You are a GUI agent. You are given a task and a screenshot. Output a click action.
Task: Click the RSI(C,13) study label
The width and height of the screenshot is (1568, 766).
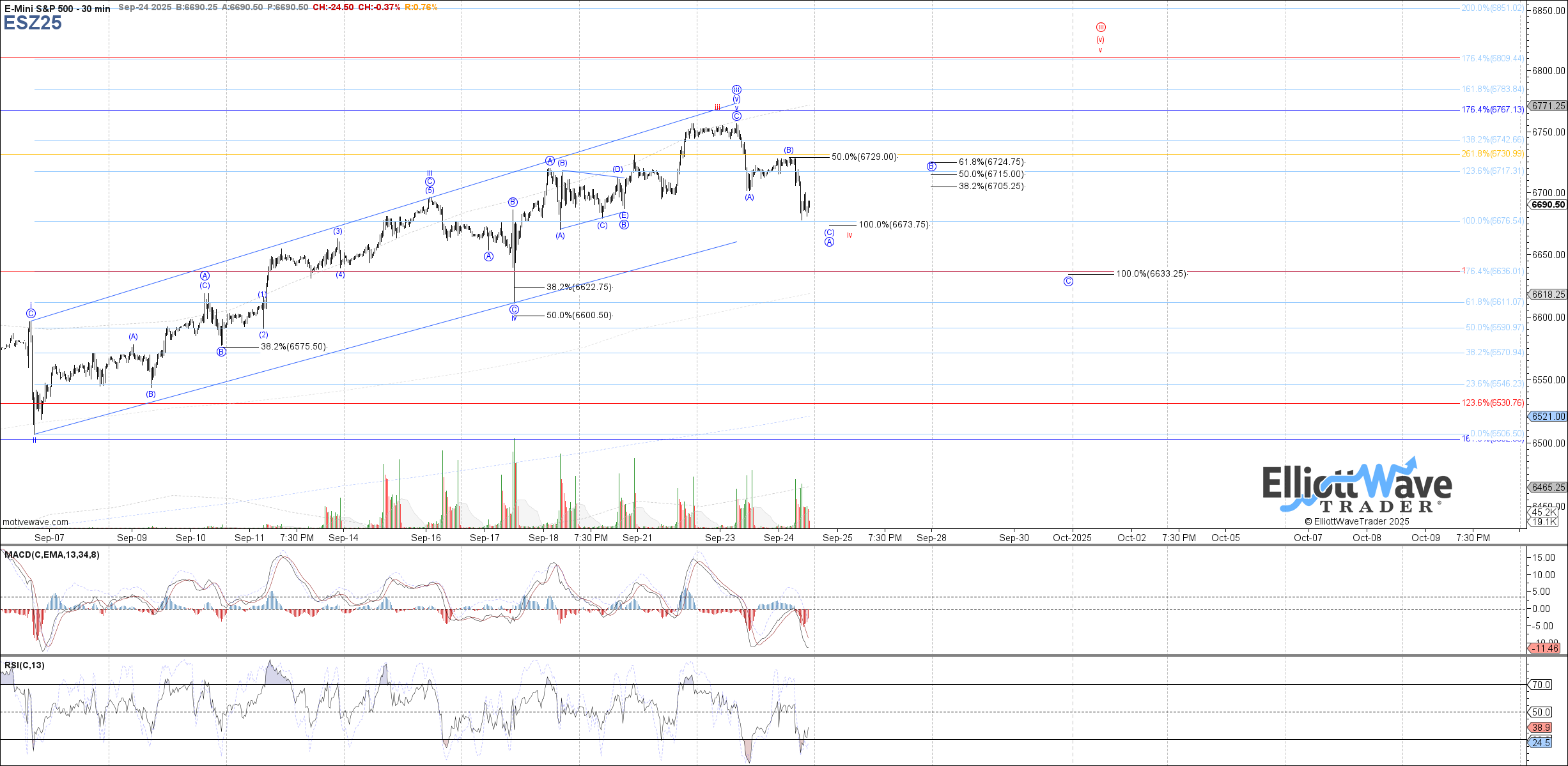pos(24,665)
